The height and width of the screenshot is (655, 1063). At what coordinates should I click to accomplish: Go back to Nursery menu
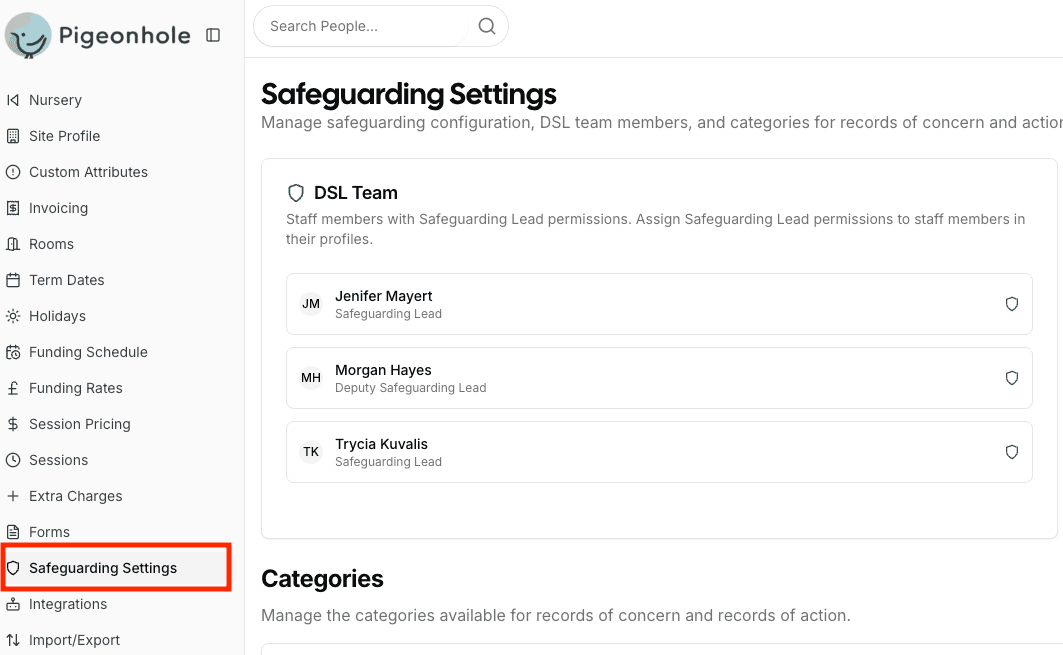tap(55, 100)
